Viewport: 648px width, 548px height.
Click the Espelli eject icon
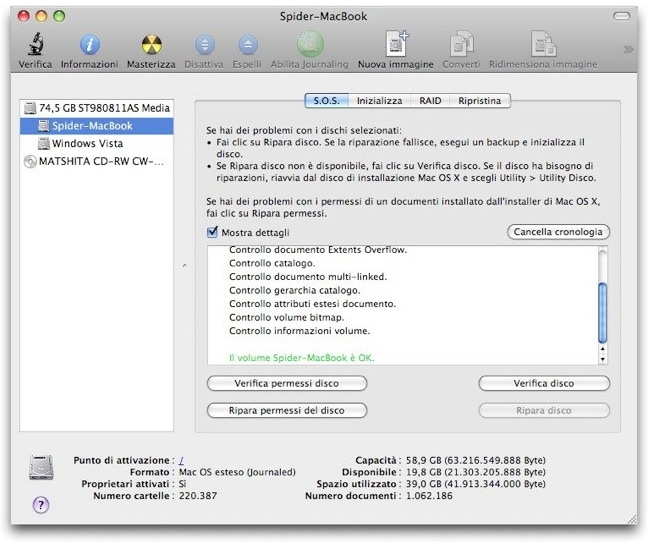tap(248, 45)
